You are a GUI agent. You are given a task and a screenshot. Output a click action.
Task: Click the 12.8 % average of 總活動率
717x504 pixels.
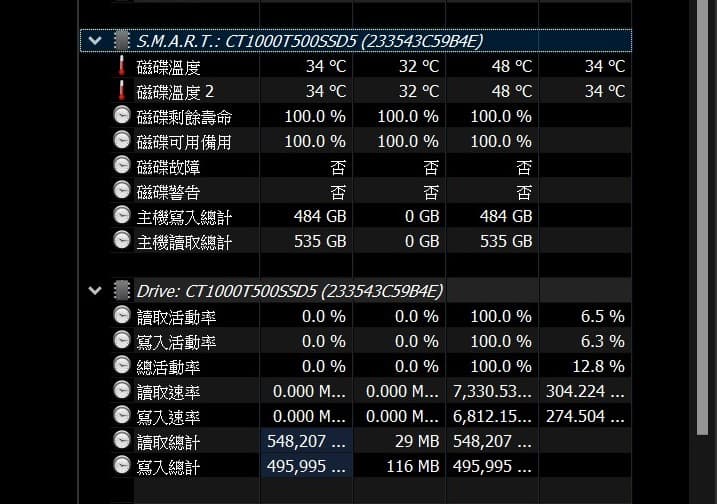click(599, 366)
